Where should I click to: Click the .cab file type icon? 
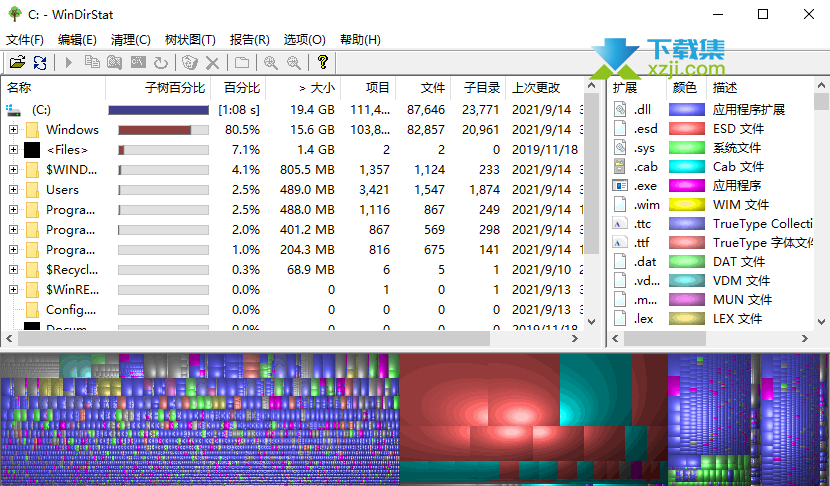coord(620,166)
